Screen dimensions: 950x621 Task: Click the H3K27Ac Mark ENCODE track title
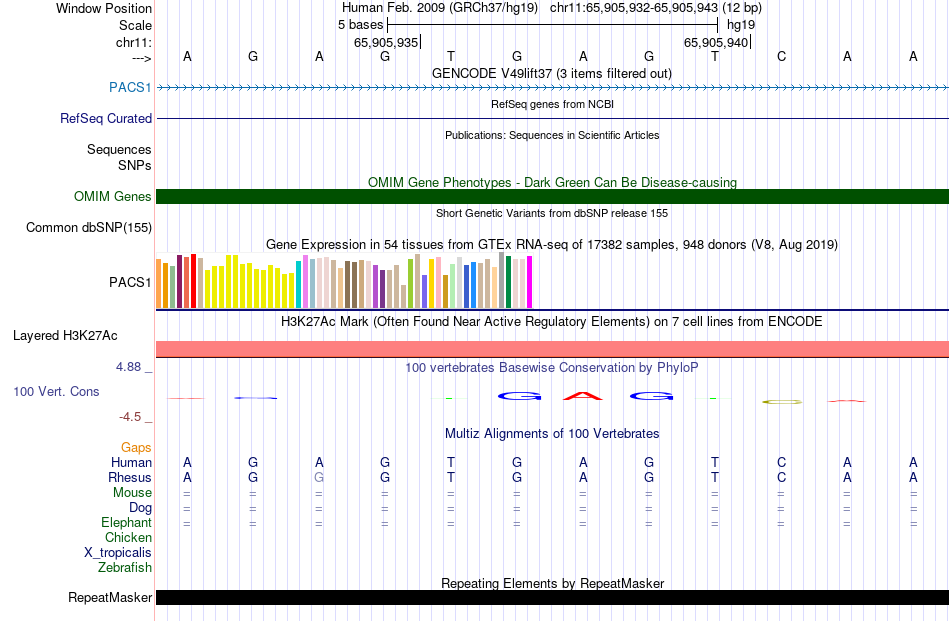tap(551, 322)
